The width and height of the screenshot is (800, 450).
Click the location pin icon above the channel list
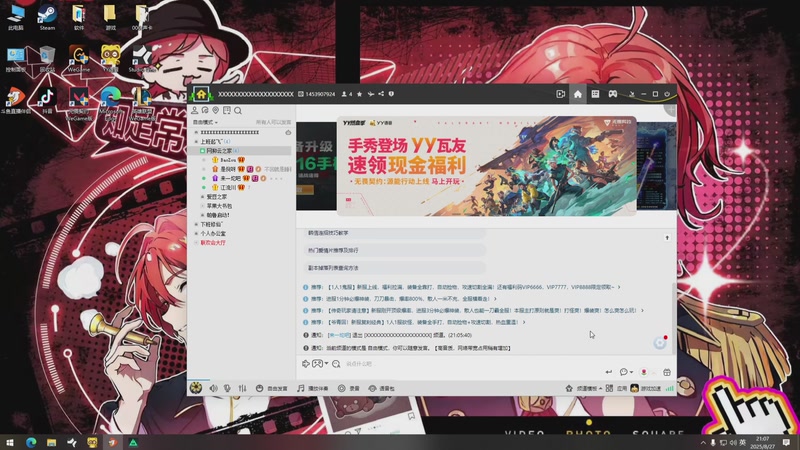click(216, 110)
